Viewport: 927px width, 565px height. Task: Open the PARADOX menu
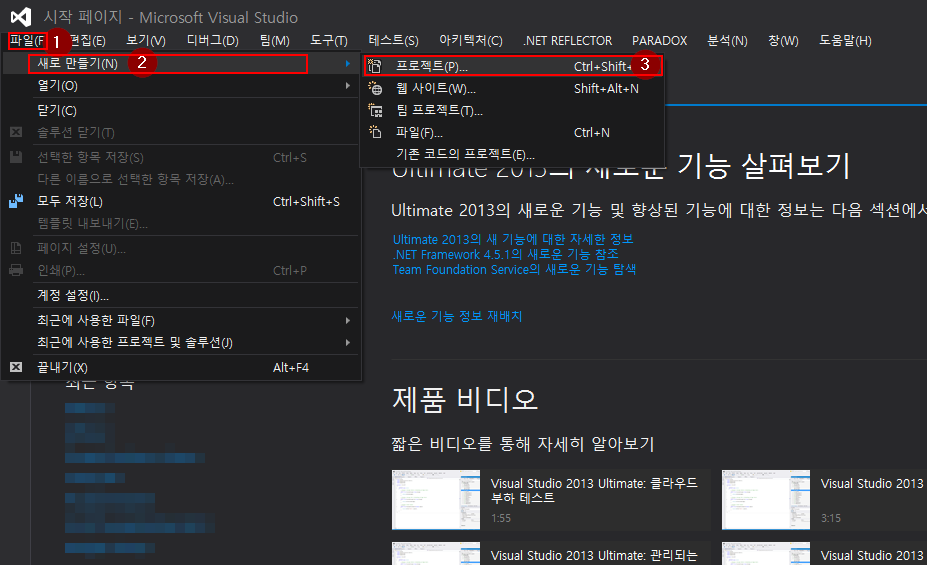660,41
